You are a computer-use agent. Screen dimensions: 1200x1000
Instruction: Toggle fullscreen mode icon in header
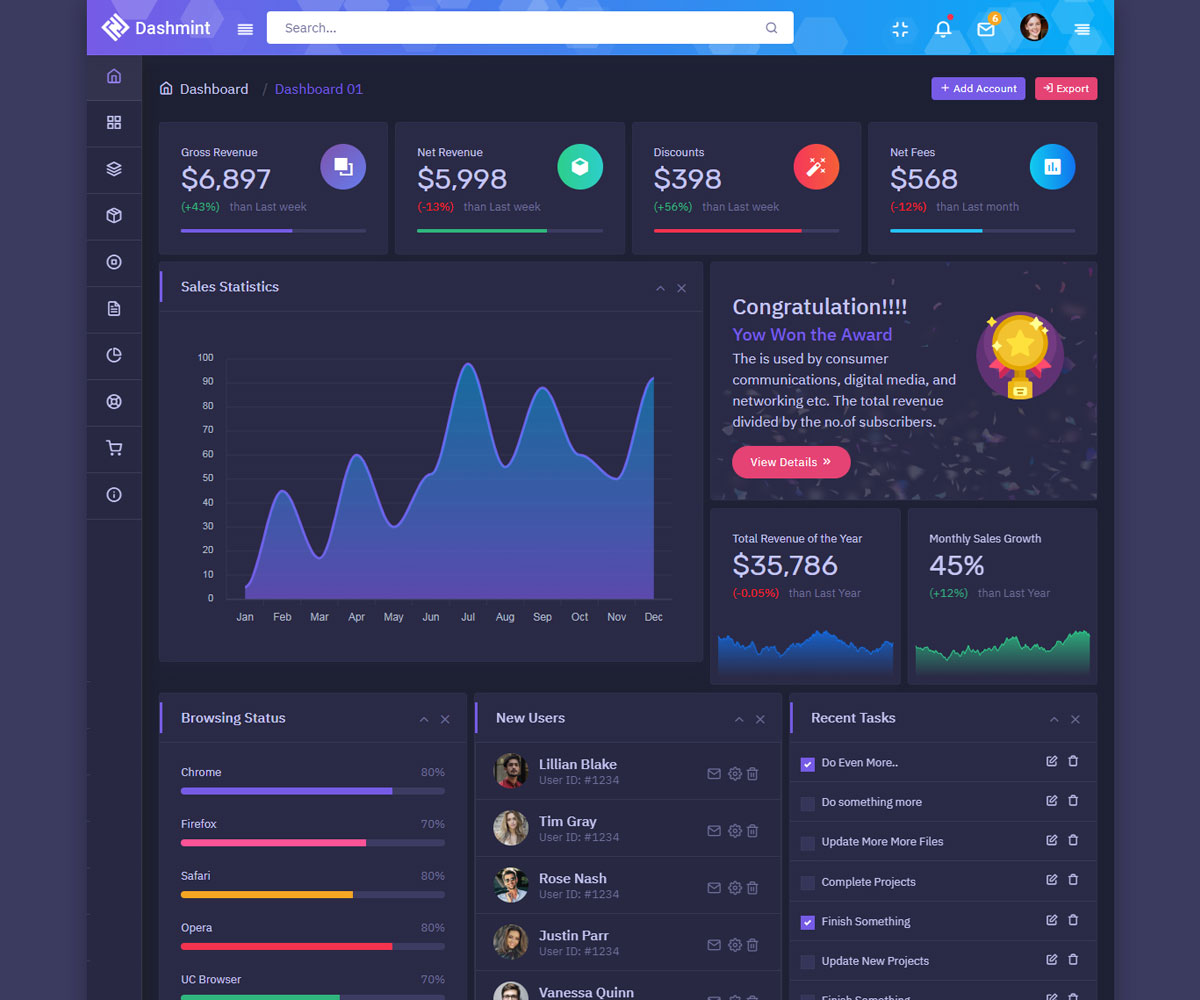coord(900,29)
